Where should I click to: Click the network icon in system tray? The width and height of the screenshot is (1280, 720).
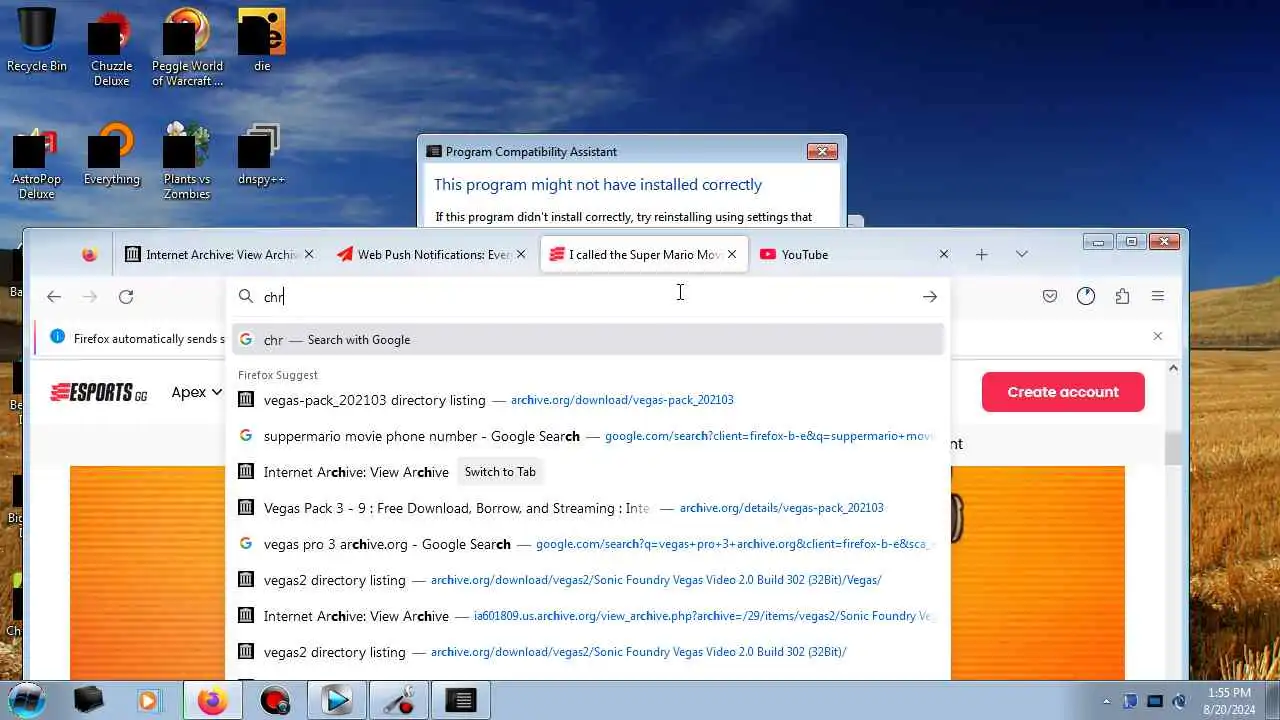pos(1155,701)
